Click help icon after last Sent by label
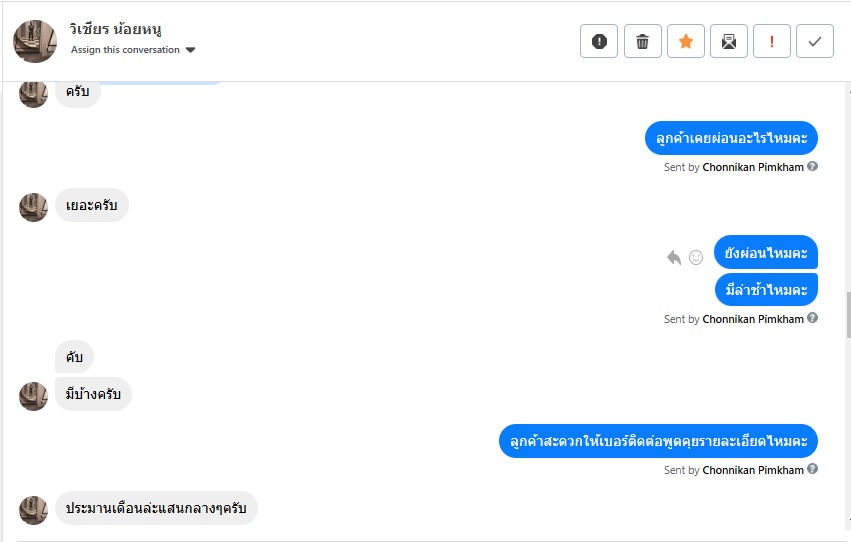The image size is (851, 542). (x=813, y=469)
